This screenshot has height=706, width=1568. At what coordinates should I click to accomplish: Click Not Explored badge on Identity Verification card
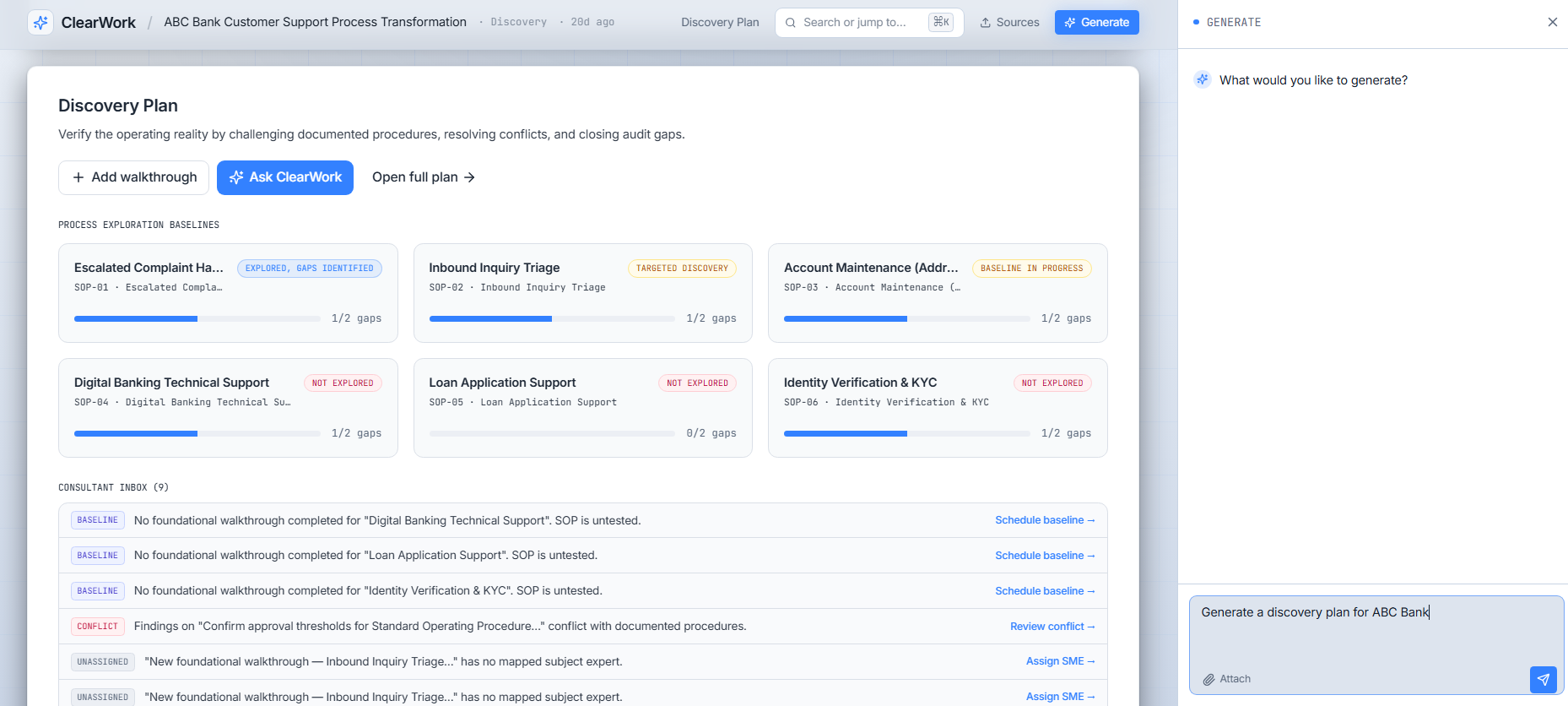(1052, 383)
